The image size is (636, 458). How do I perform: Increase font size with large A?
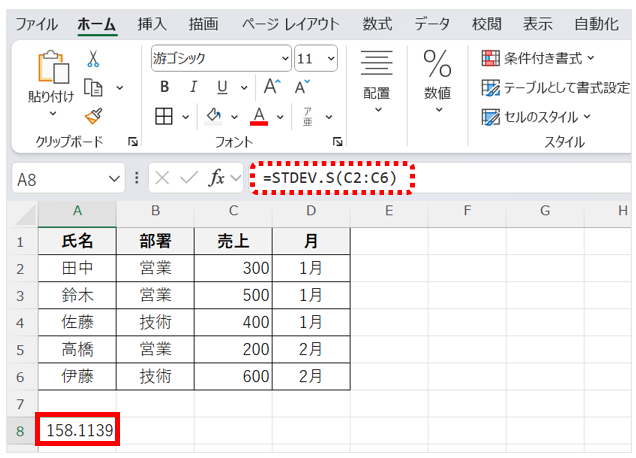[x=271, y=87]
